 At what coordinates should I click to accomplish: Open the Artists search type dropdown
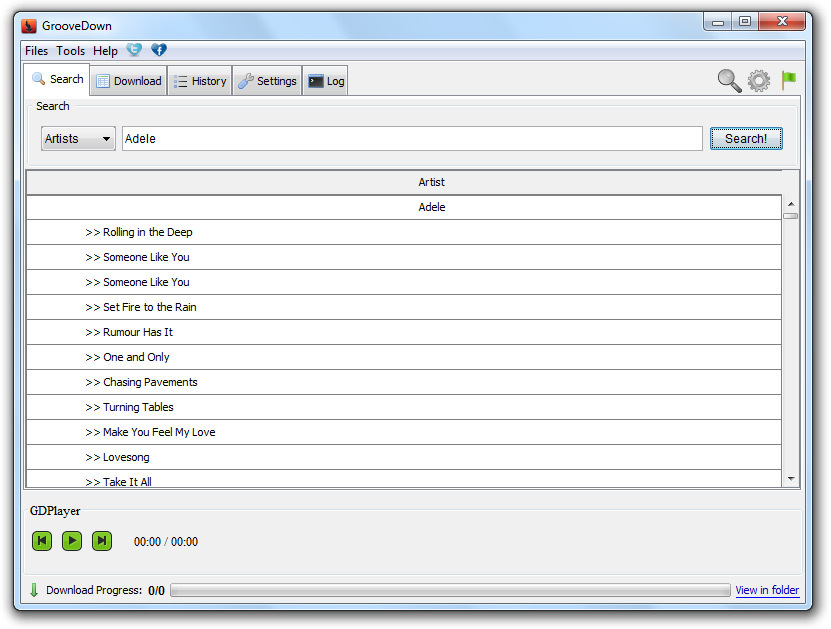[x=78, y=139]
